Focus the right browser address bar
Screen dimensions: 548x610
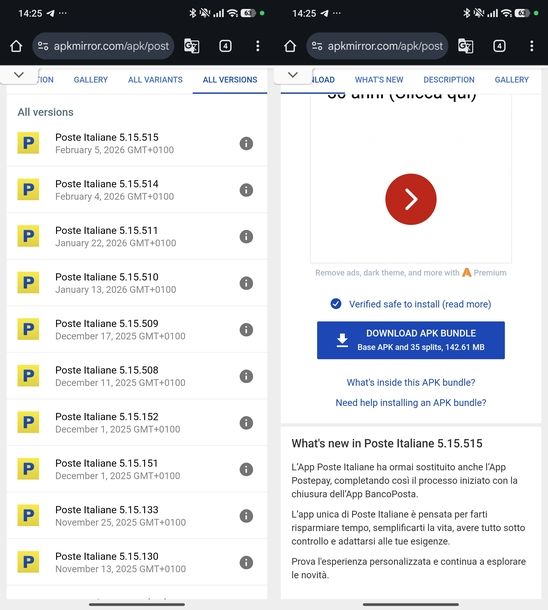pyautogui.click(x=377, y=46)
